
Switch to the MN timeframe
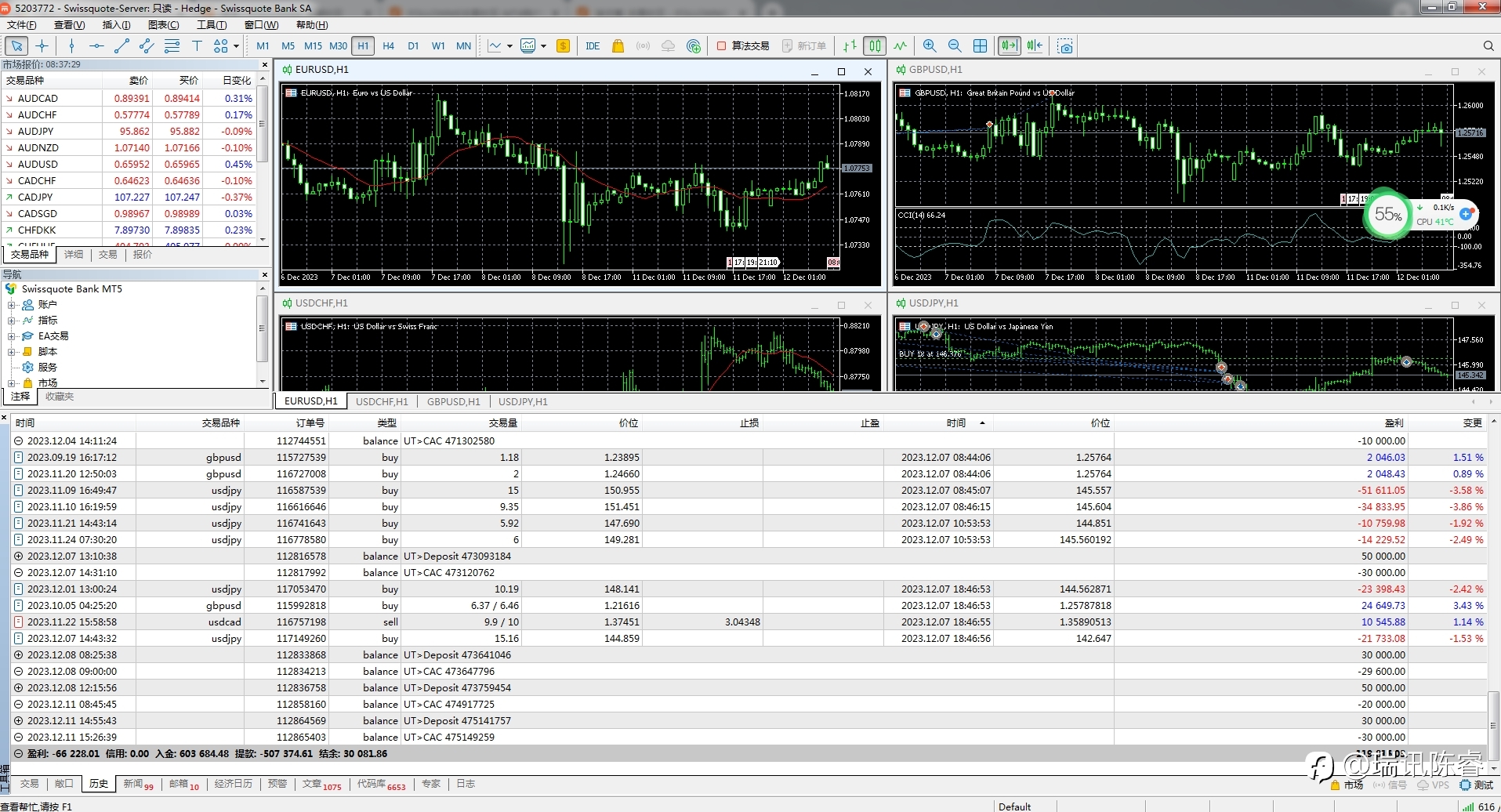(463, 46)
